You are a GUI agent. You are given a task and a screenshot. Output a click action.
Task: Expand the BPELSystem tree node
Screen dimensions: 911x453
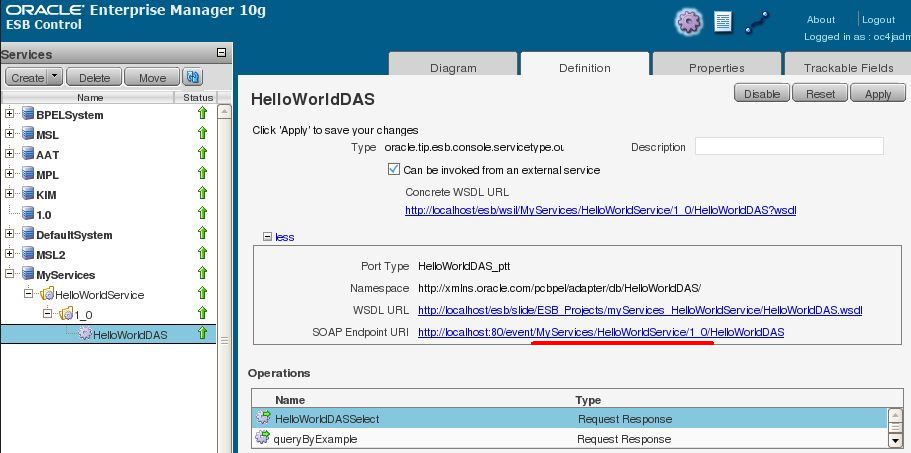pyautogui.click(x=9, y=114)
